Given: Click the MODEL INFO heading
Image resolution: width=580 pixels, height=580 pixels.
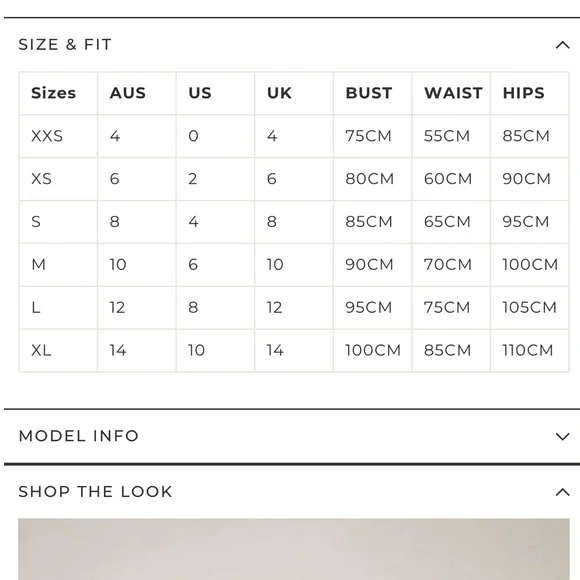Looking at the screenshot, I should point(78,436).
